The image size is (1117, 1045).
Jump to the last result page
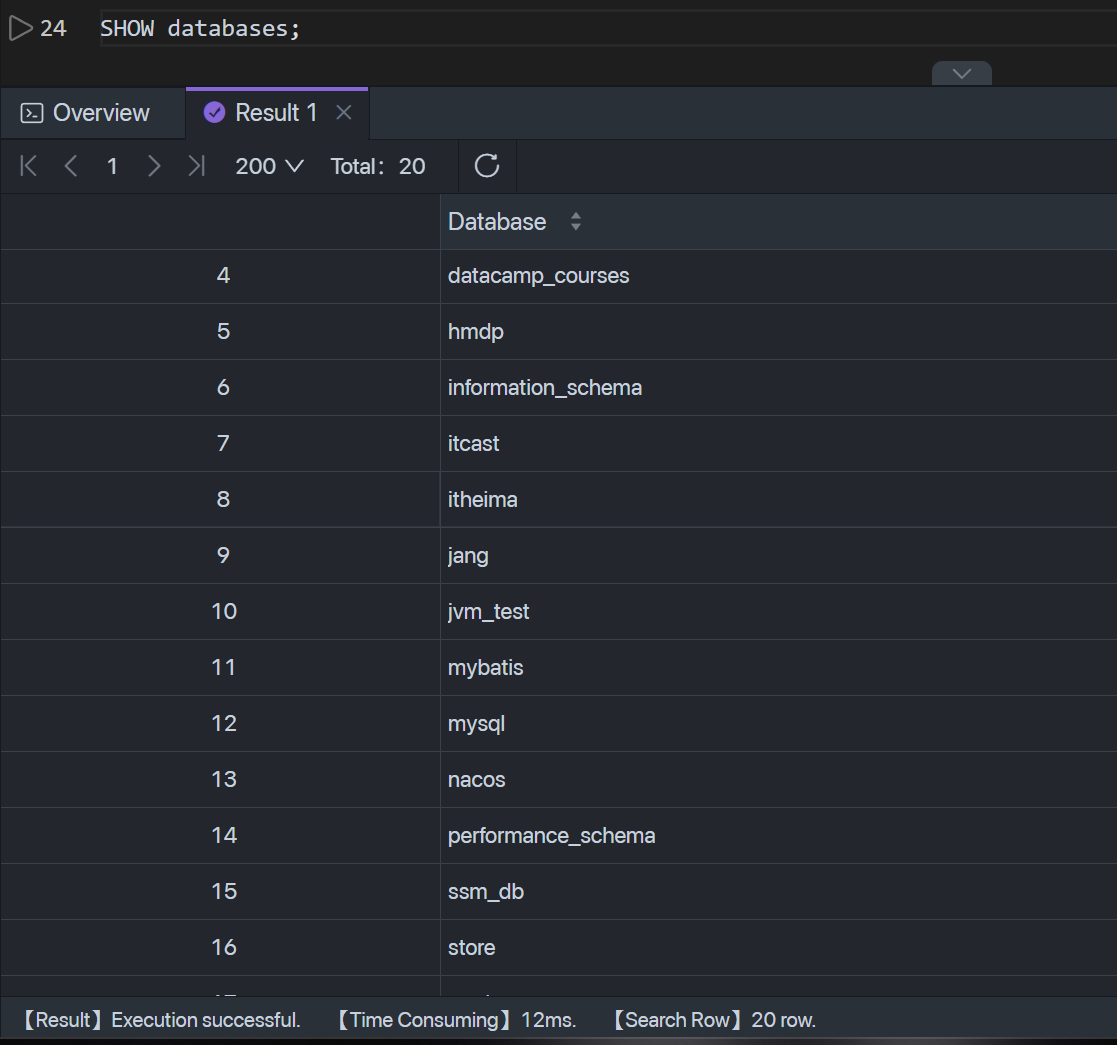click(196, 166)
